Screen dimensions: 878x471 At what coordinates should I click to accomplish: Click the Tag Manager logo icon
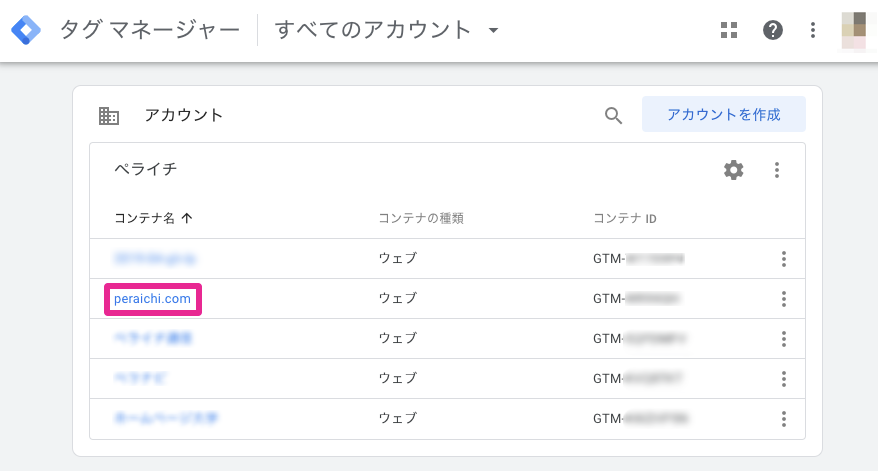(26, 30)
